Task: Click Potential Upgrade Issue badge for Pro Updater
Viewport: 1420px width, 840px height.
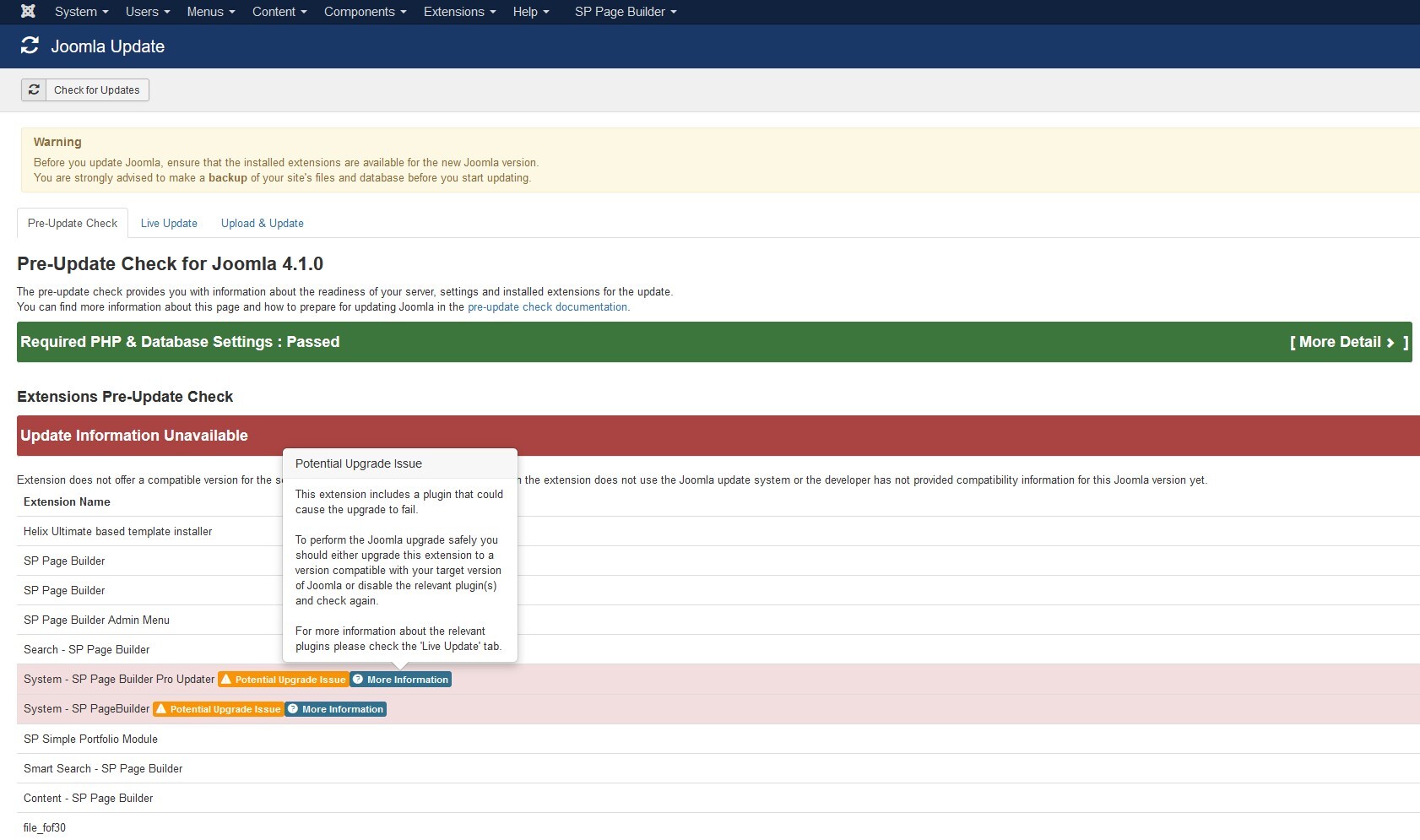Action: (283, 680)
